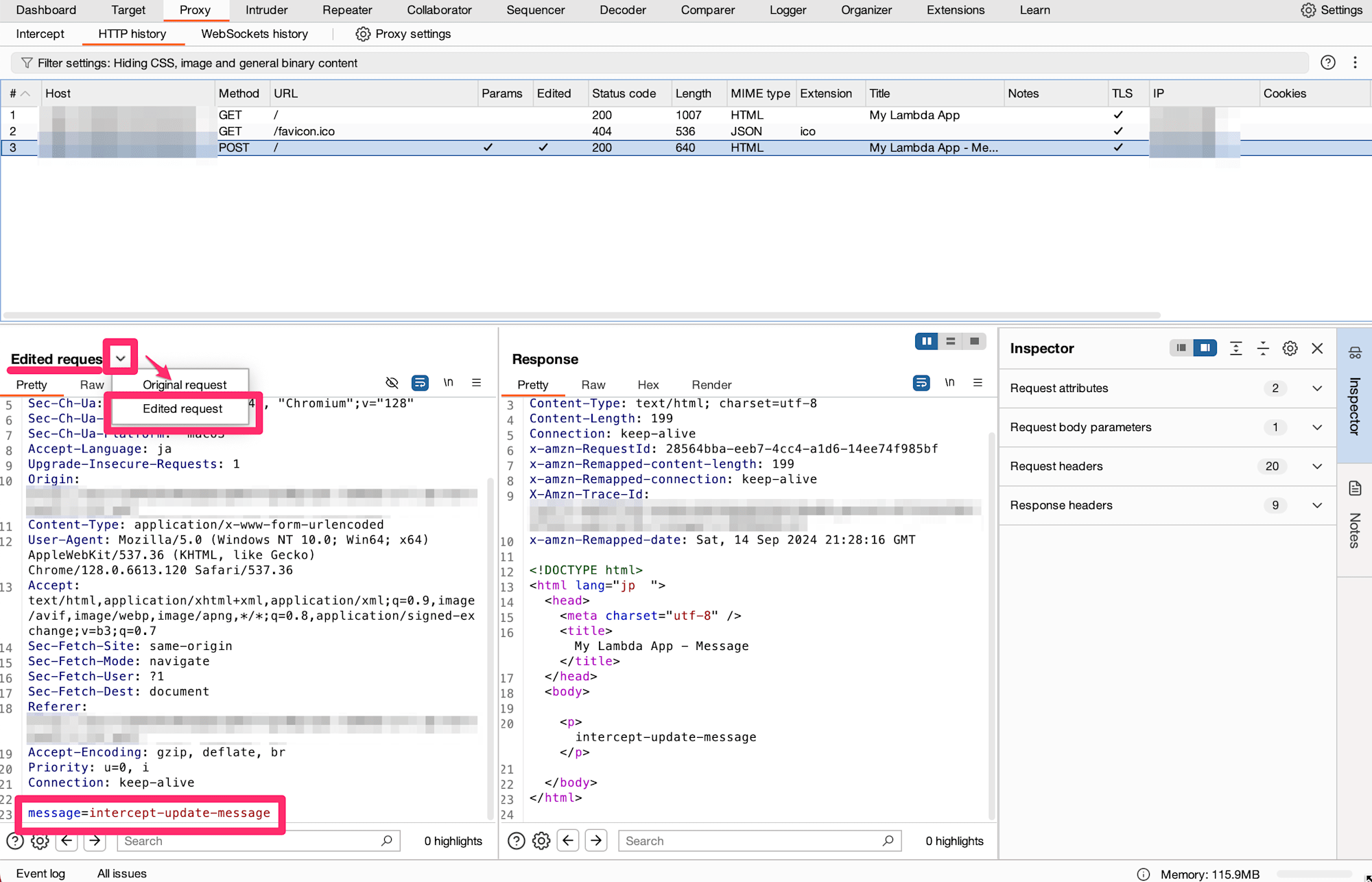
Task: Go to next request search match
Action: [95, 841]
